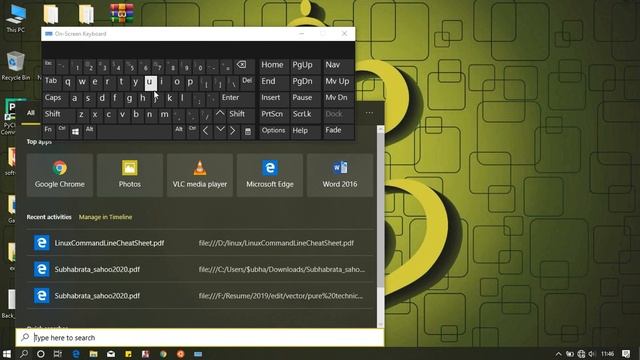Select the All tab in search panel
This screenshot has width=640, height=360.
pyautogui.click(x=31, y=113)
